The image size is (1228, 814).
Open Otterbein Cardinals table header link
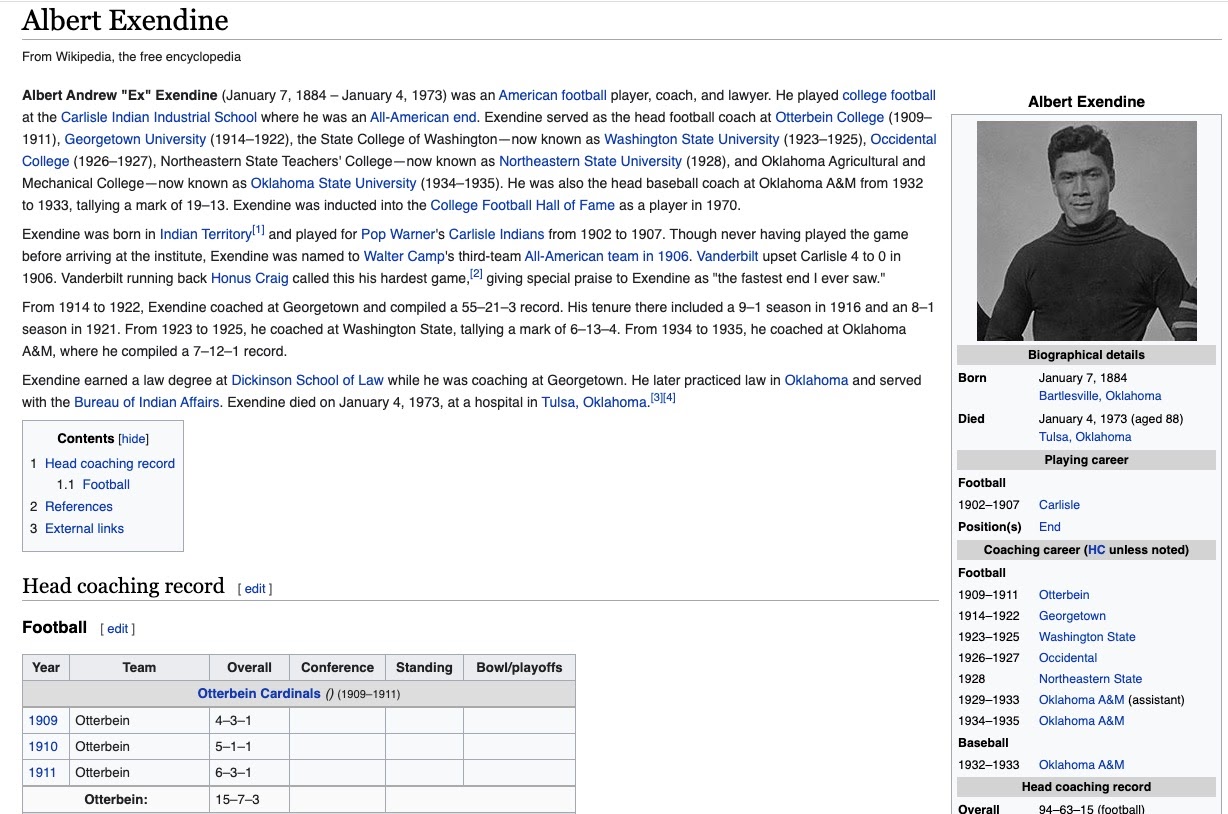pyautogui.click(x=259, y=694)
